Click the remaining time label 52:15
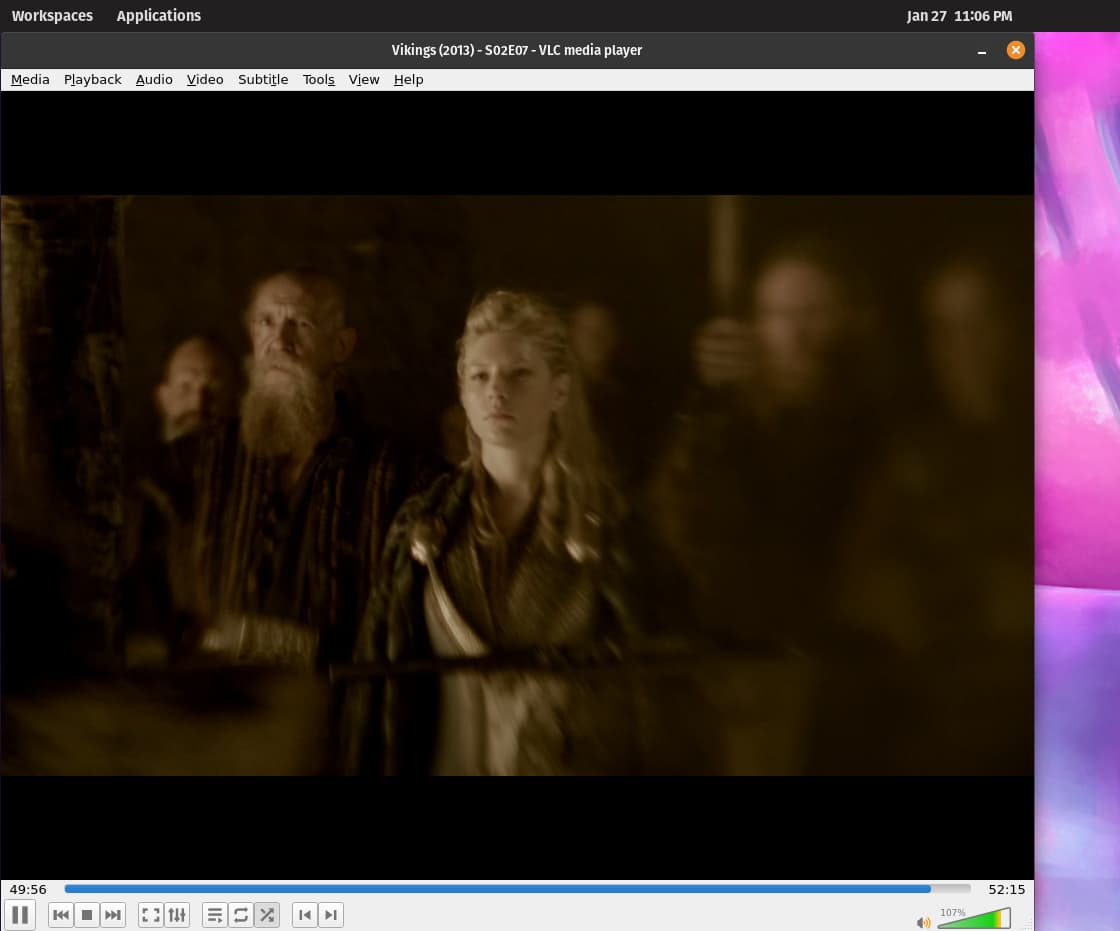Viewport: 1120px width, 931px height. pos(1006,889)
